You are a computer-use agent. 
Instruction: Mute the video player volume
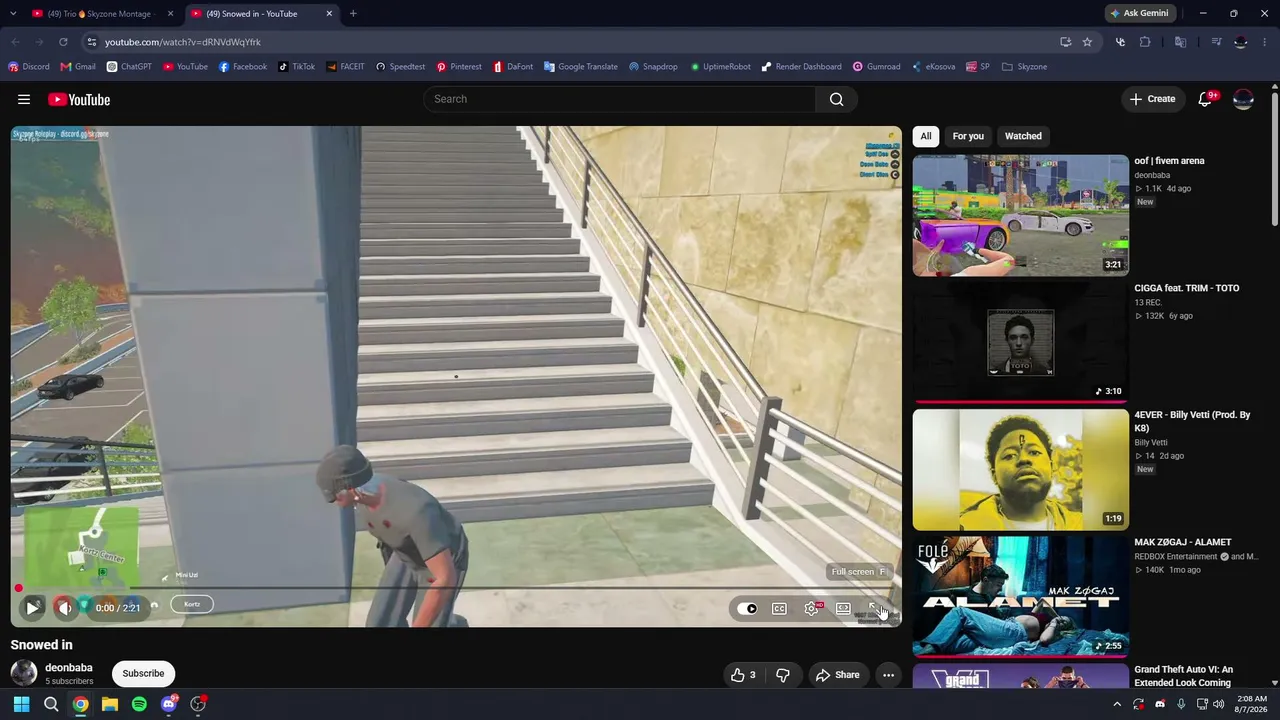coord(65,607)
